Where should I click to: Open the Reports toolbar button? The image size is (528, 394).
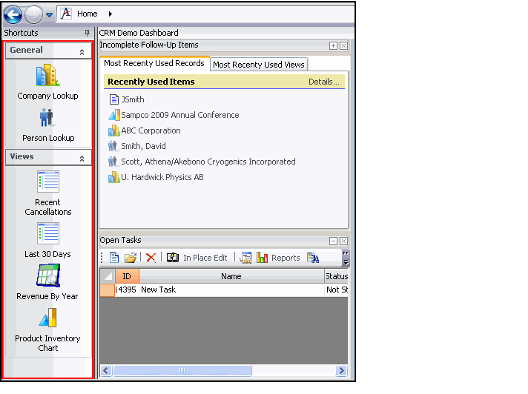[278, 258]
